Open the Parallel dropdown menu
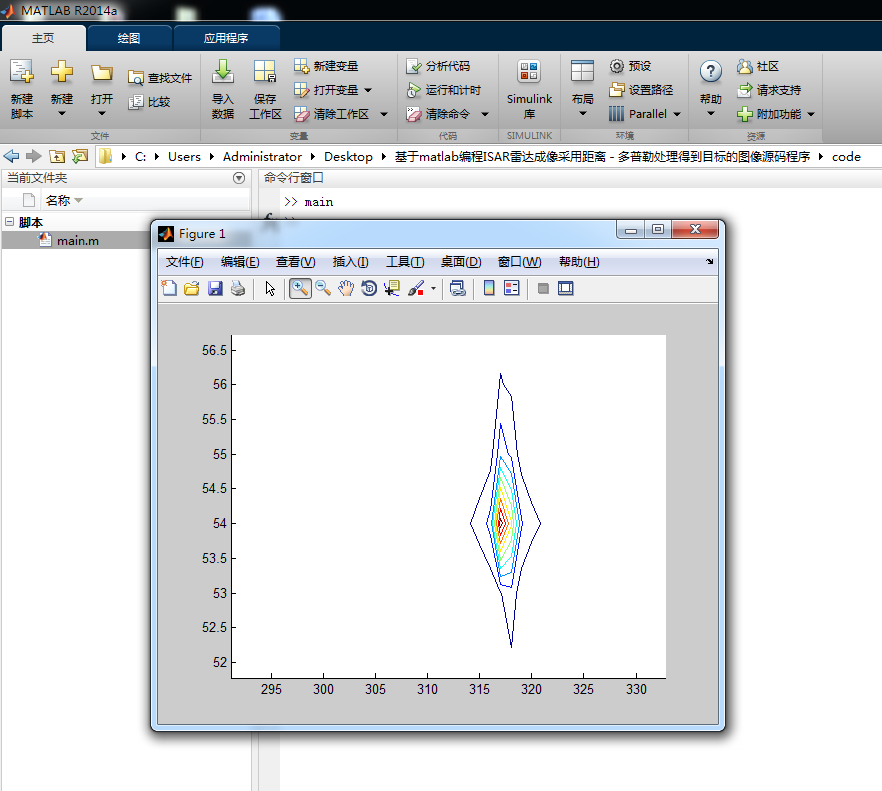The height and width of the screenshot is (791, 882). pos(677,114)
